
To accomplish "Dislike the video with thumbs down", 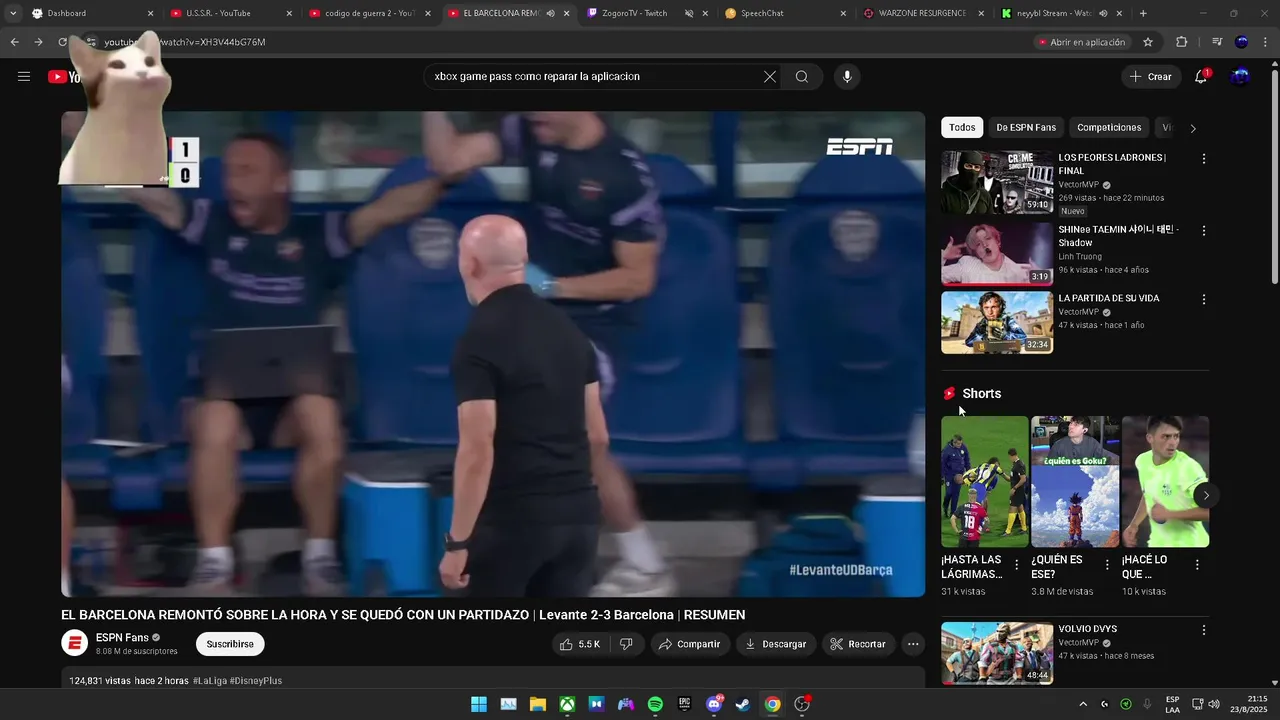I will pos(626,644).
